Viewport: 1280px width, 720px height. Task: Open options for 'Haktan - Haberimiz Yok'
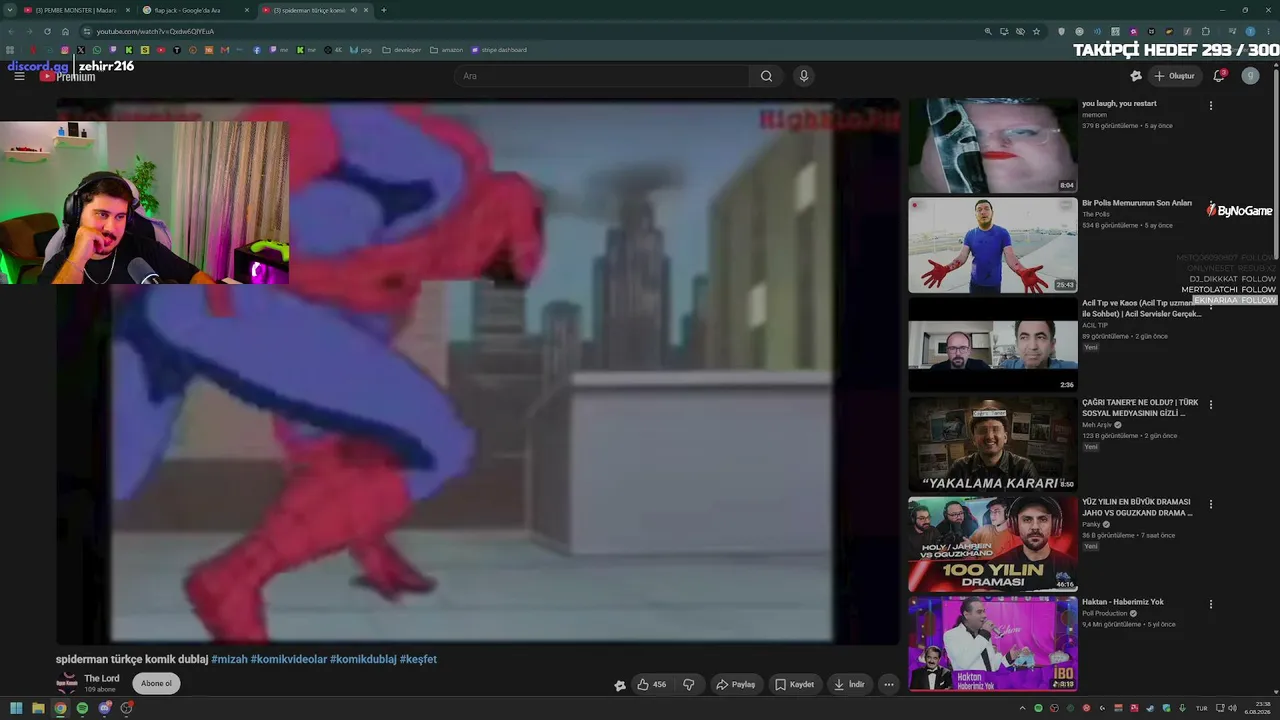click(x=1211, y=604)
